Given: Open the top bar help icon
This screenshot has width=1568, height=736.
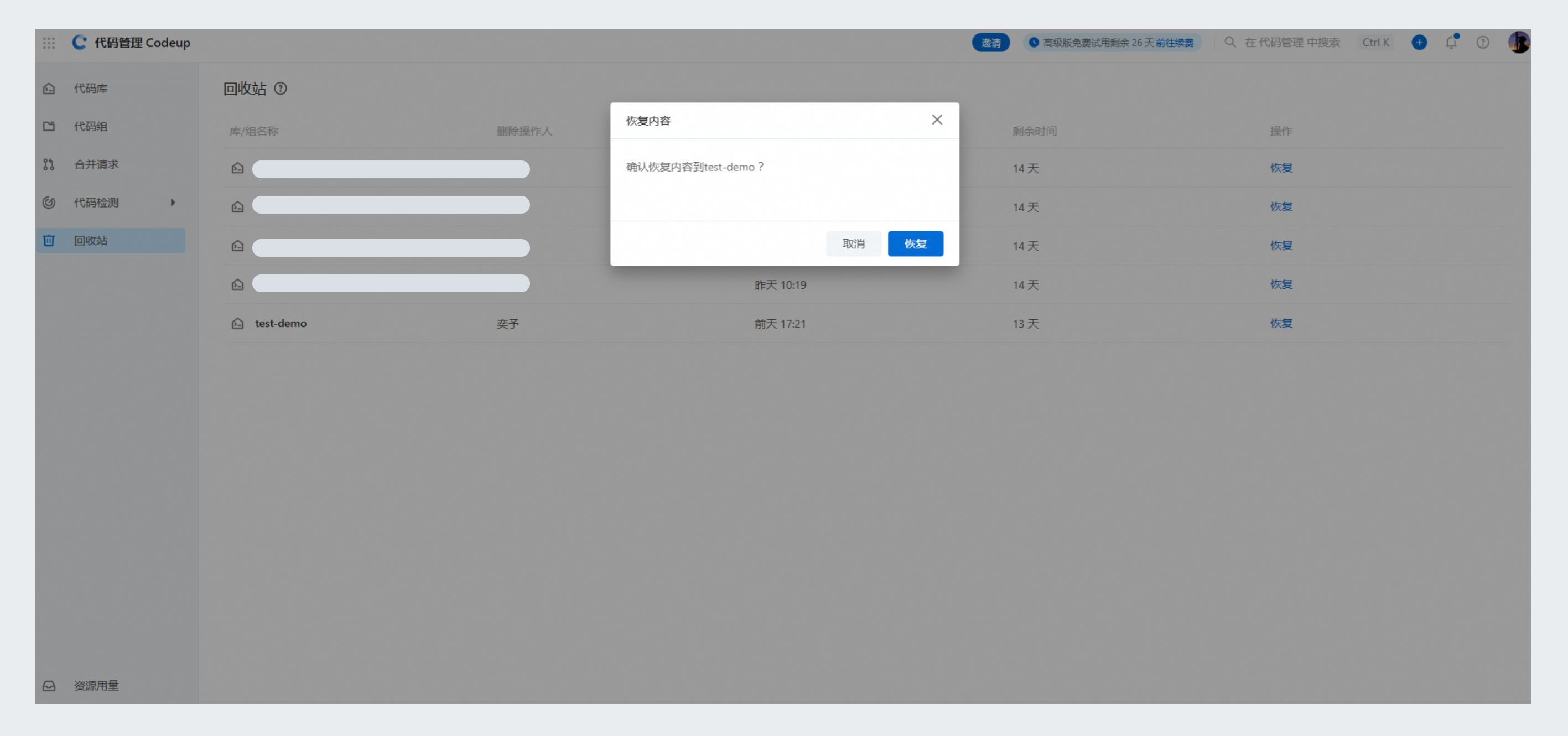Looking at the screenshot, I should pos(1483,43).
